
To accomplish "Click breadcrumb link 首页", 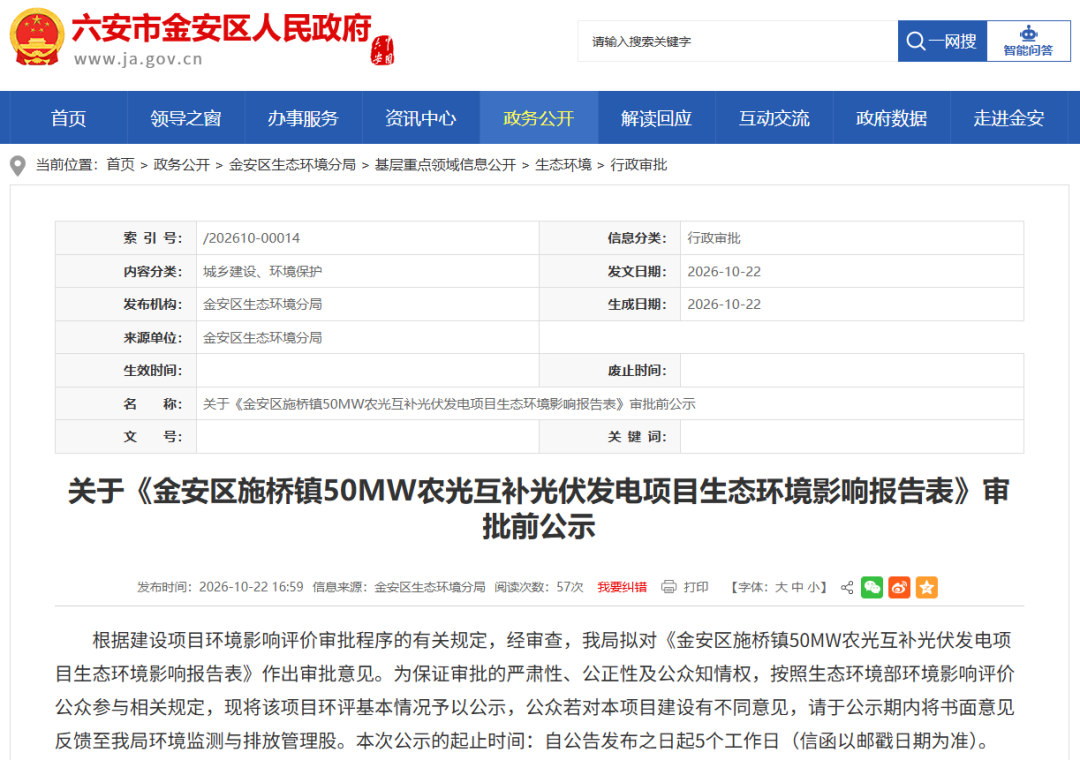I will click(x=121, y=165).
